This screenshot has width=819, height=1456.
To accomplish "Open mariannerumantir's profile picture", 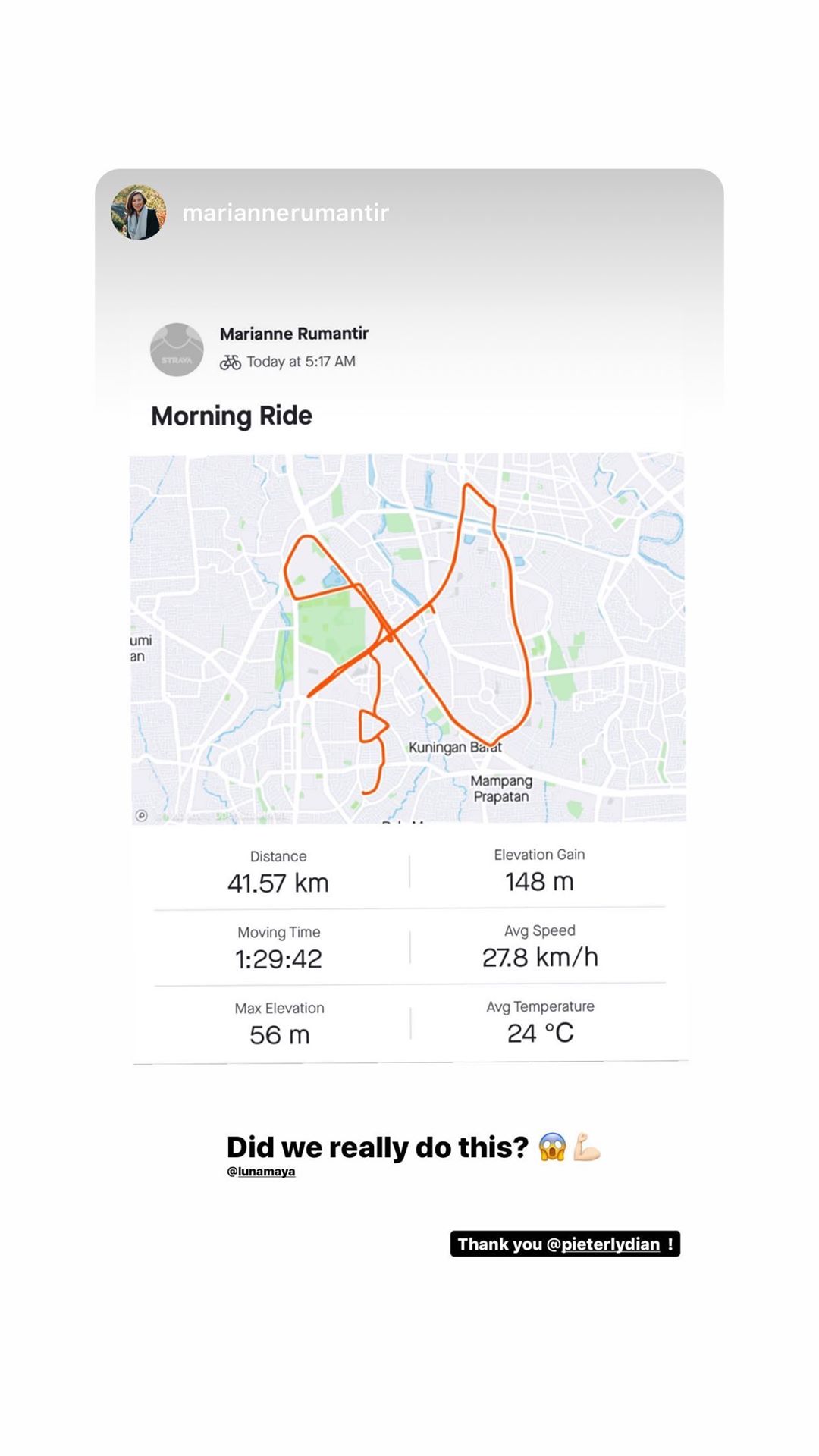I will [x=138, y=212].
